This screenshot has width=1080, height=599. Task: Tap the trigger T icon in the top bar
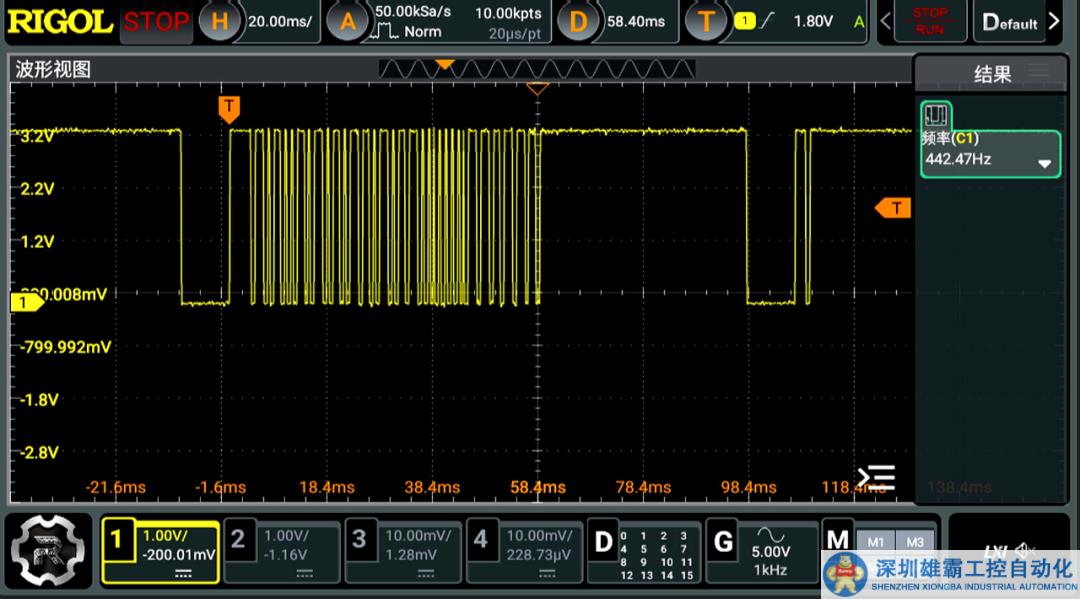(707, 21)
